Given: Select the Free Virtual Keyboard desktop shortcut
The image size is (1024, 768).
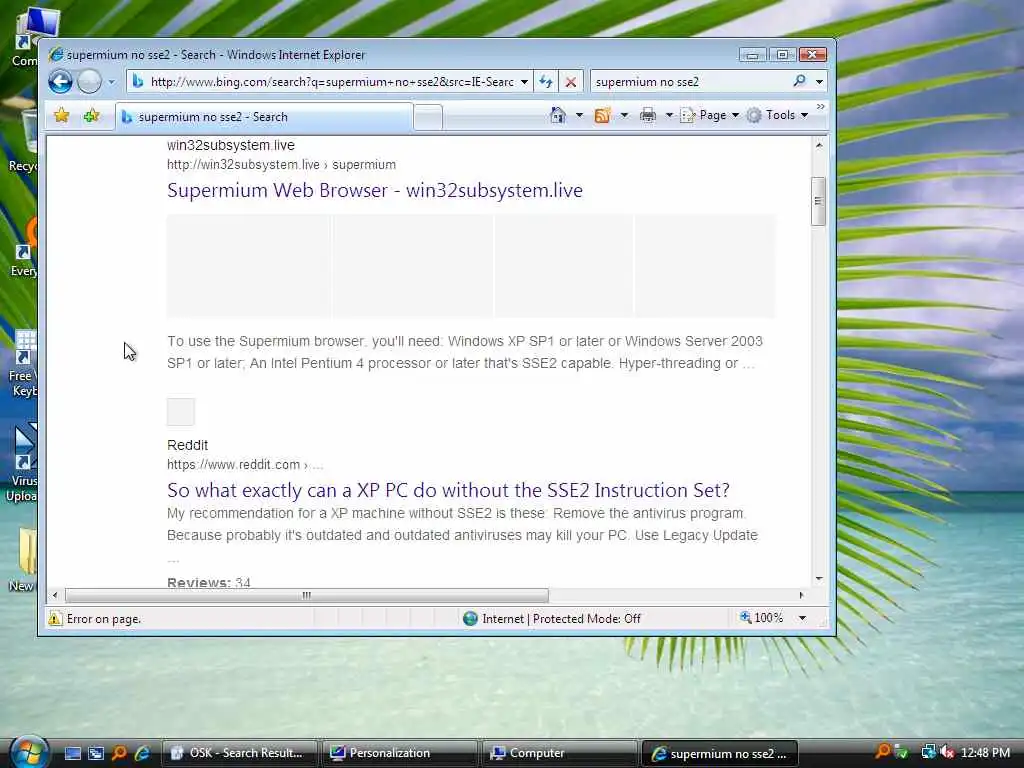Looking at the screenshot, I should (24, 364).
